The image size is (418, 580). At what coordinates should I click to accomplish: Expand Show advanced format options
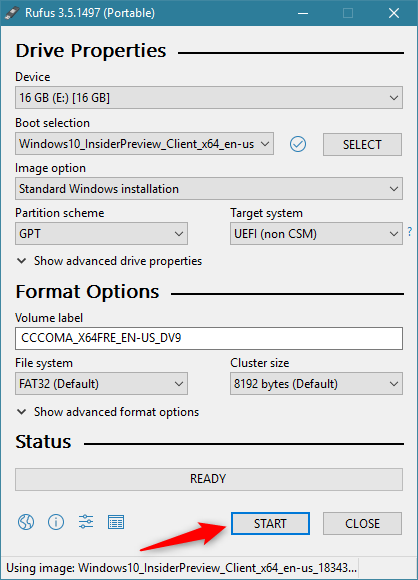tap(108, 412)
